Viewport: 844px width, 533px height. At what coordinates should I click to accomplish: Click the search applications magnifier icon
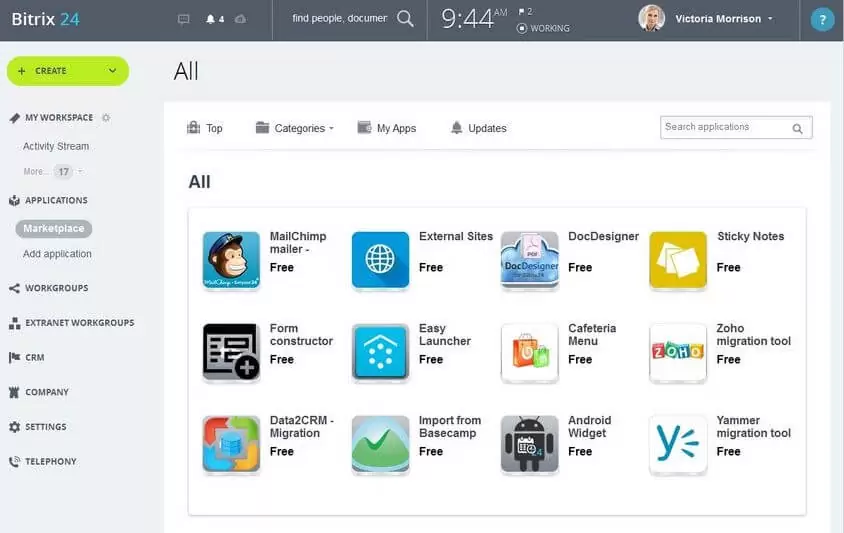tap(797, 129)
